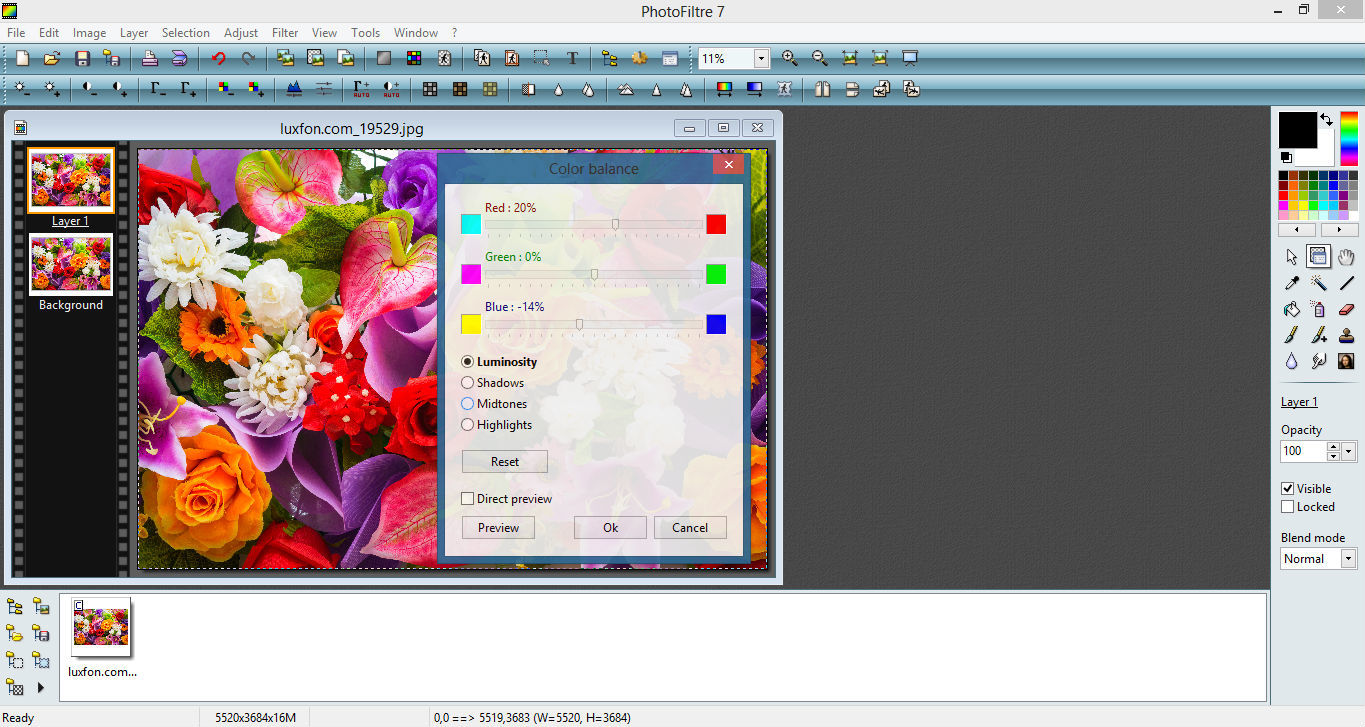1365x727 pixels.
Task: Select the Midtones radio button
Action: coord(467,404)
